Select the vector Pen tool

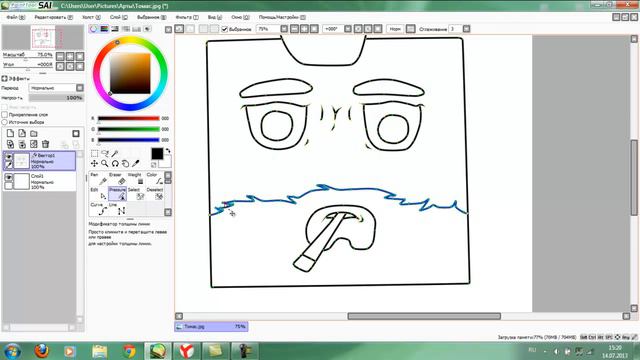[99, 178]
